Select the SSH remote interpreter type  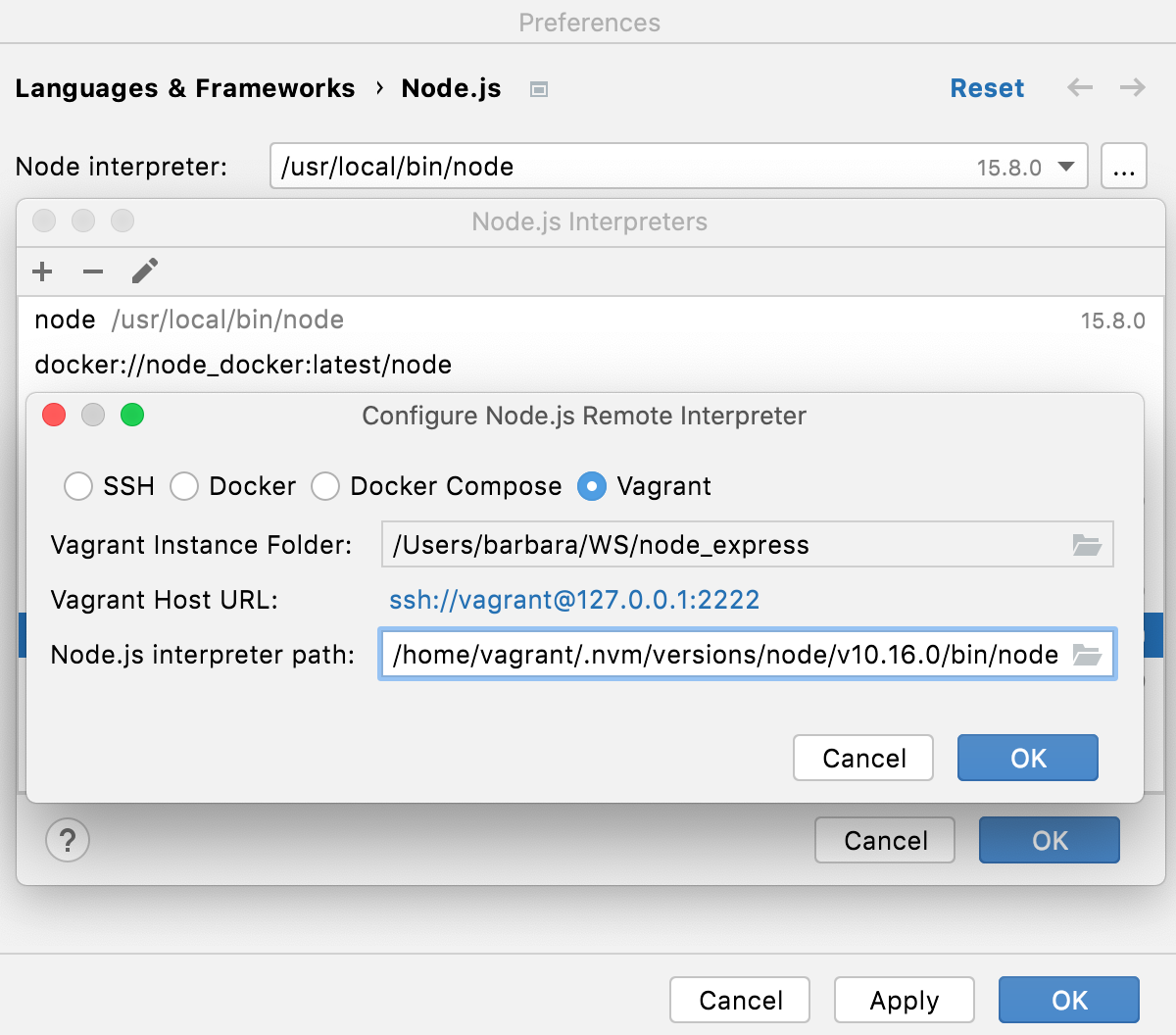(x=78, y=486)
